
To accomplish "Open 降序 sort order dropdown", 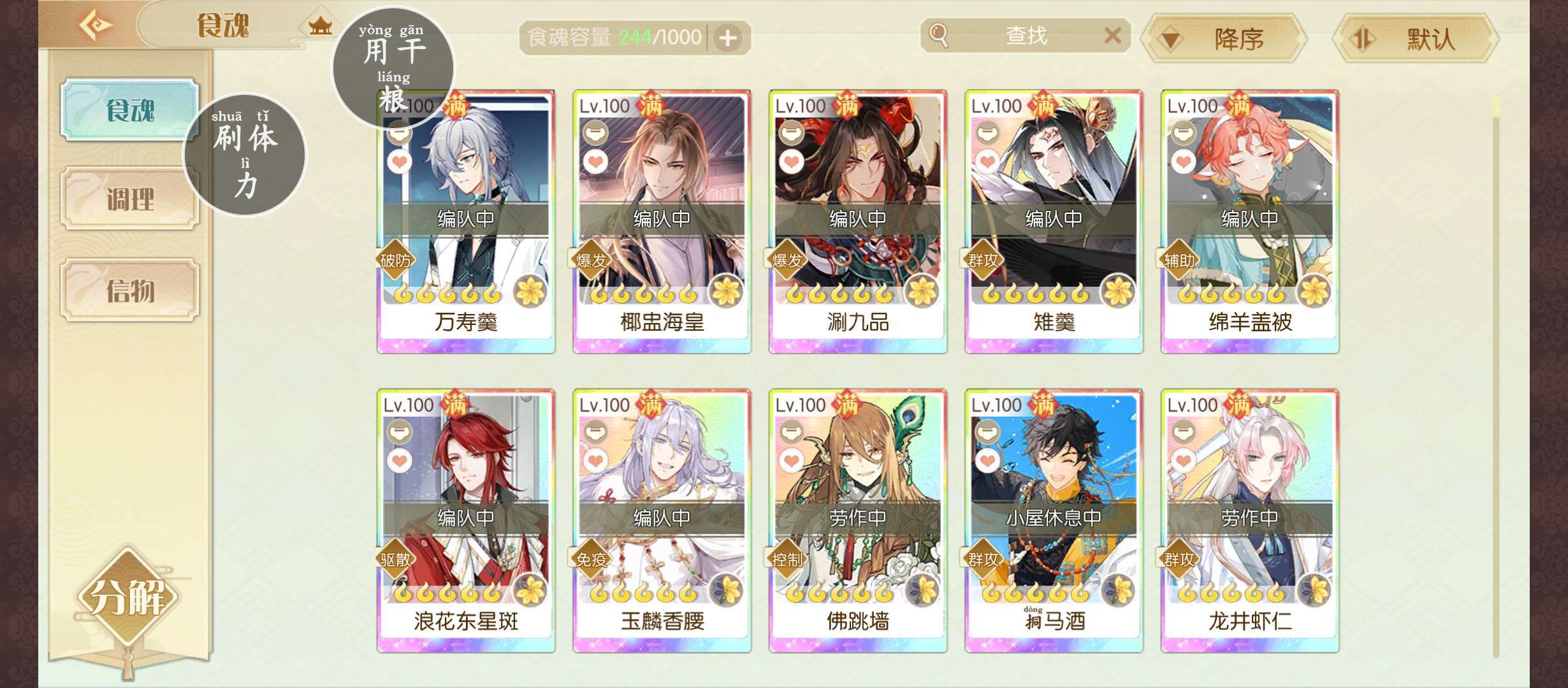I will click(1223, 39).
